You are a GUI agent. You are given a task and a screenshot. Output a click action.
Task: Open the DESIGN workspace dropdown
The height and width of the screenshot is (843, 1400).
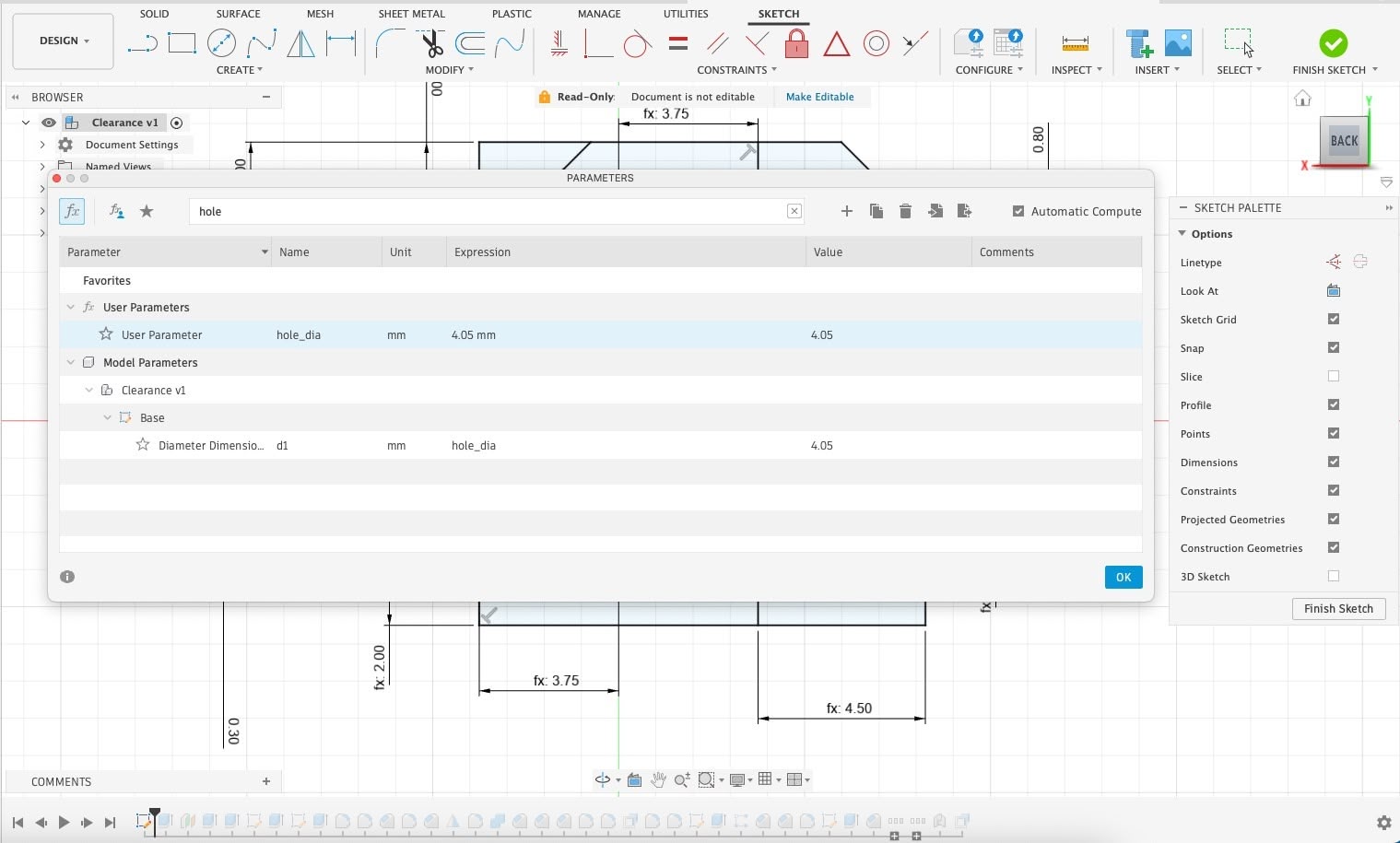tap(64, 41)
